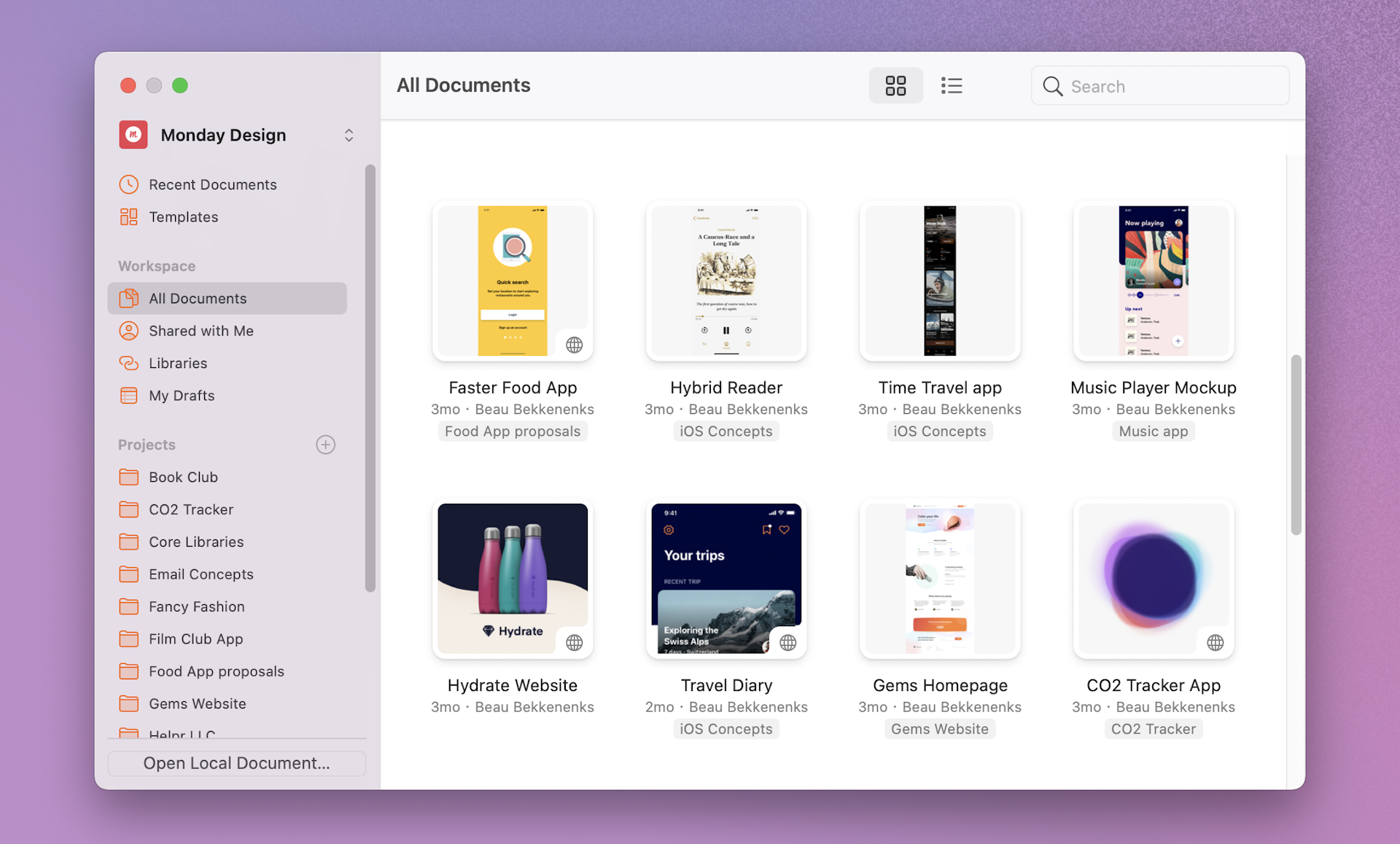Image resolution: width=1400 pixels, height=844 pixels.
Task: Go to My Drafts
Action: [x=182, y=396]
